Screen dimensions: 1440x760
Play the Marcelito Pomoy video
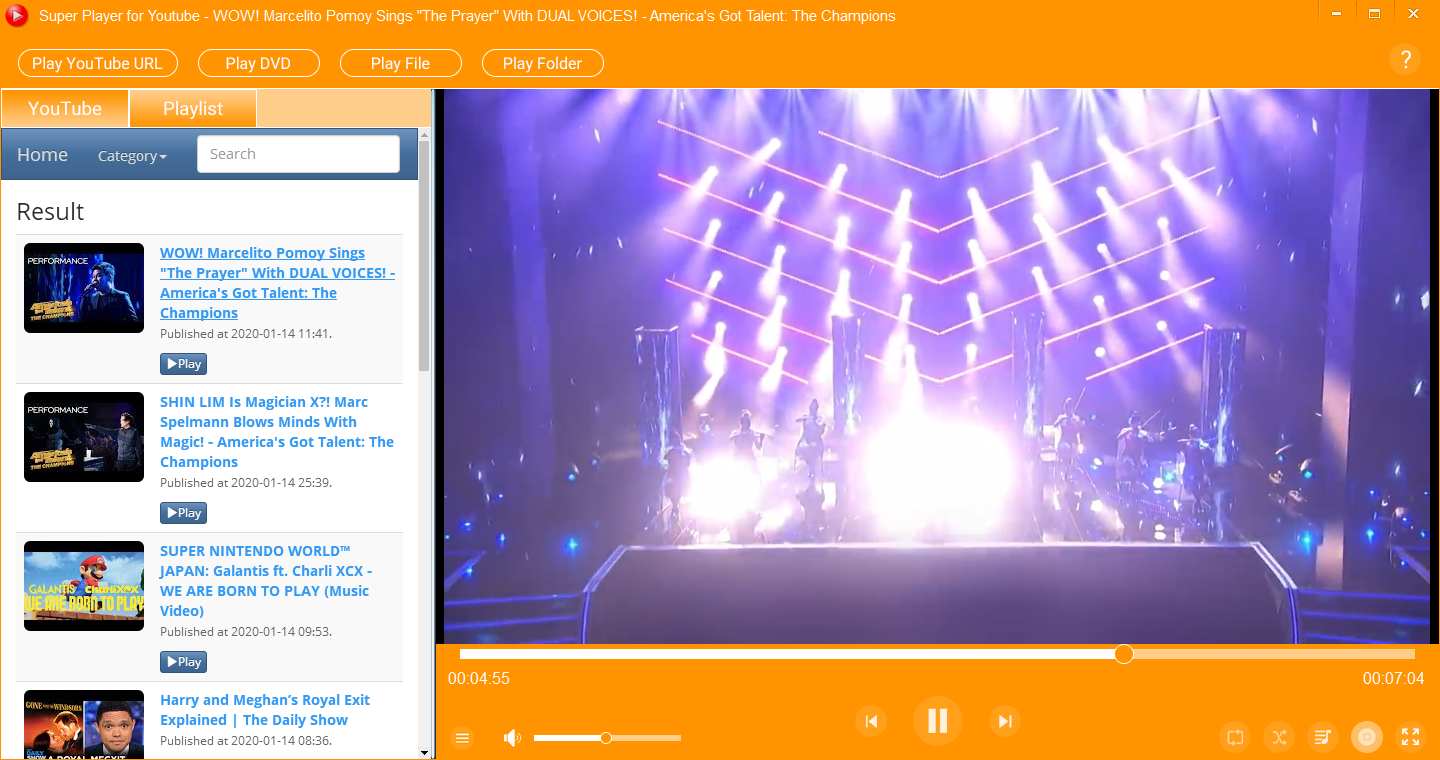coord(183,364)
